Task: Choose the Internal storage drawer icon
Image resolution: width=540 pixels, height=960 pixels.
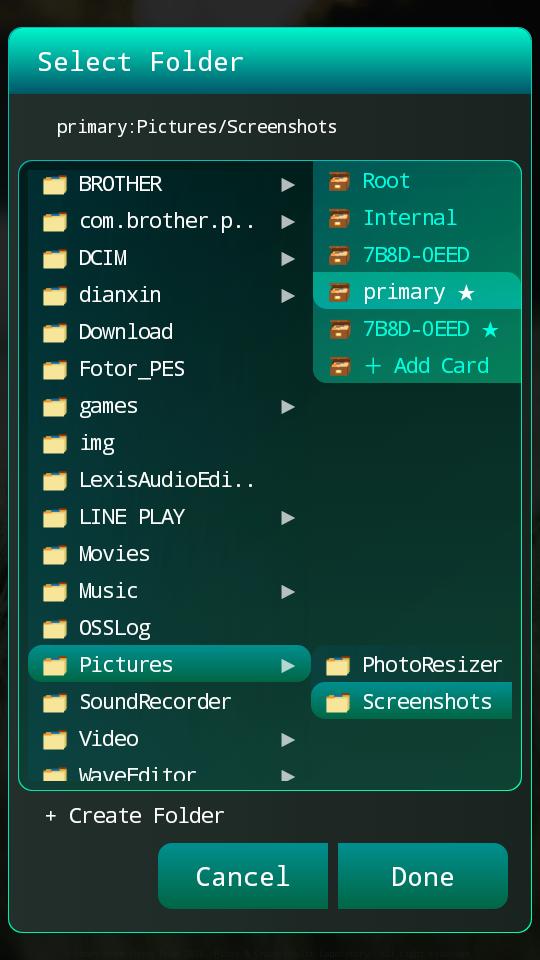Action: click(x=339, y=218)
